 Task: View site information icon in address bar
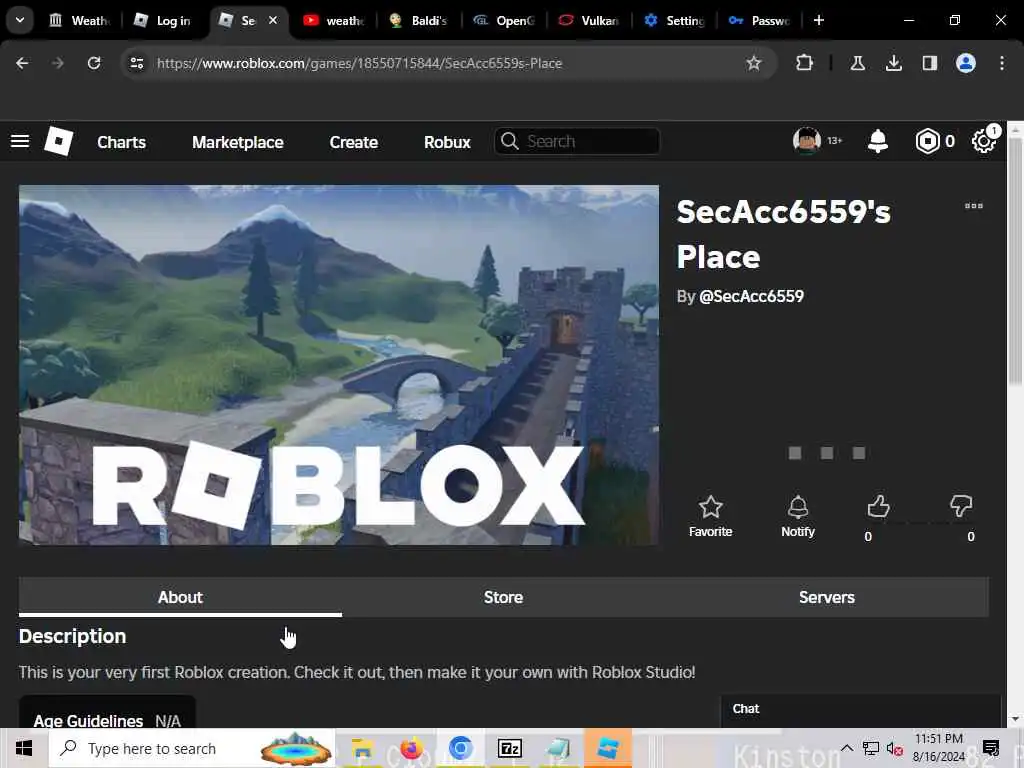pos(136,63)
